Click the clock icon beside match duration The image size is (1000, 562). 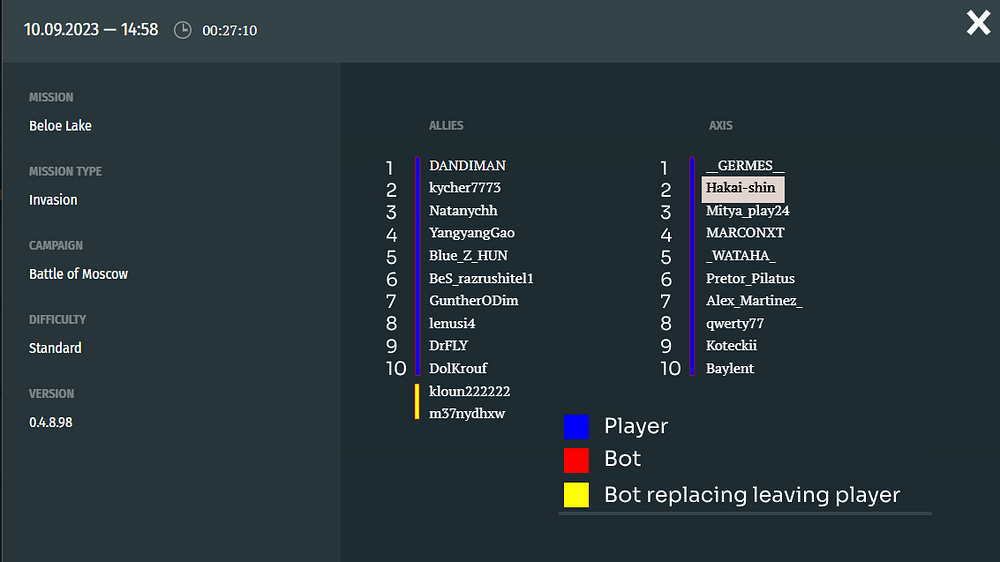click(x=182, y=30)
